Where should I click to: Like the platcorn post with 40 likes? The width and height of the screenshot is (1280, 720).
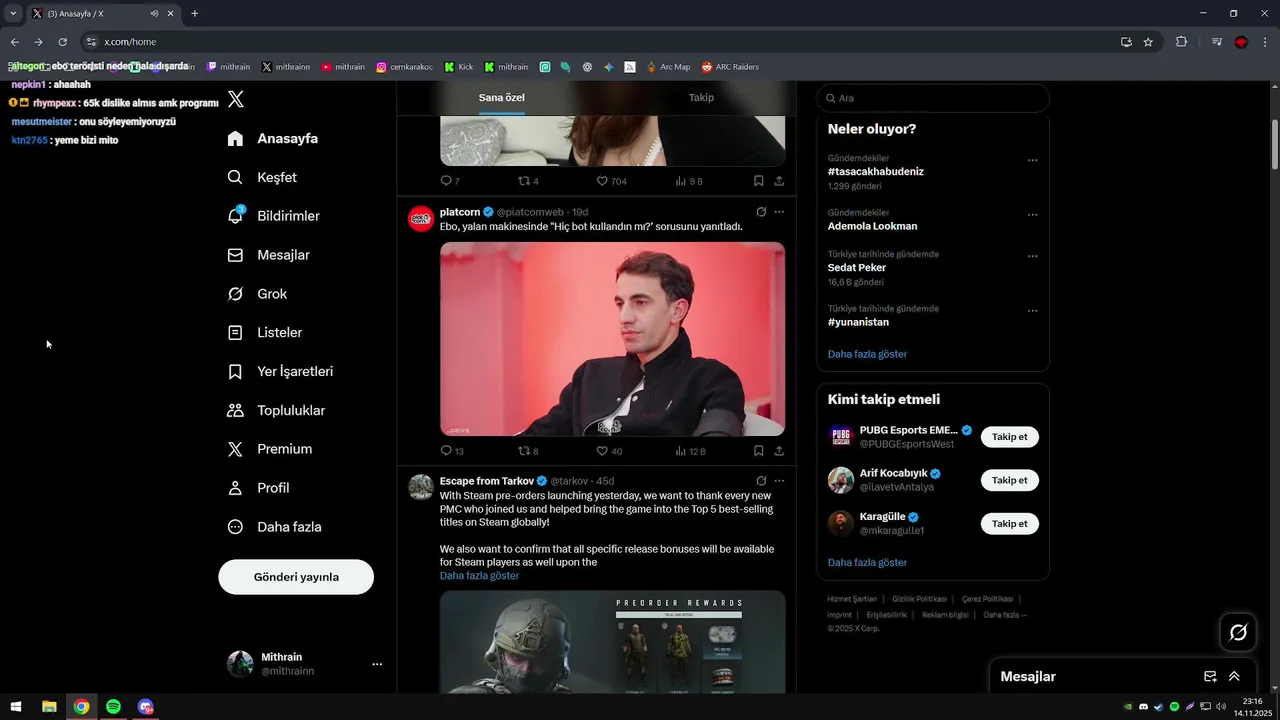tap(609, 451)
